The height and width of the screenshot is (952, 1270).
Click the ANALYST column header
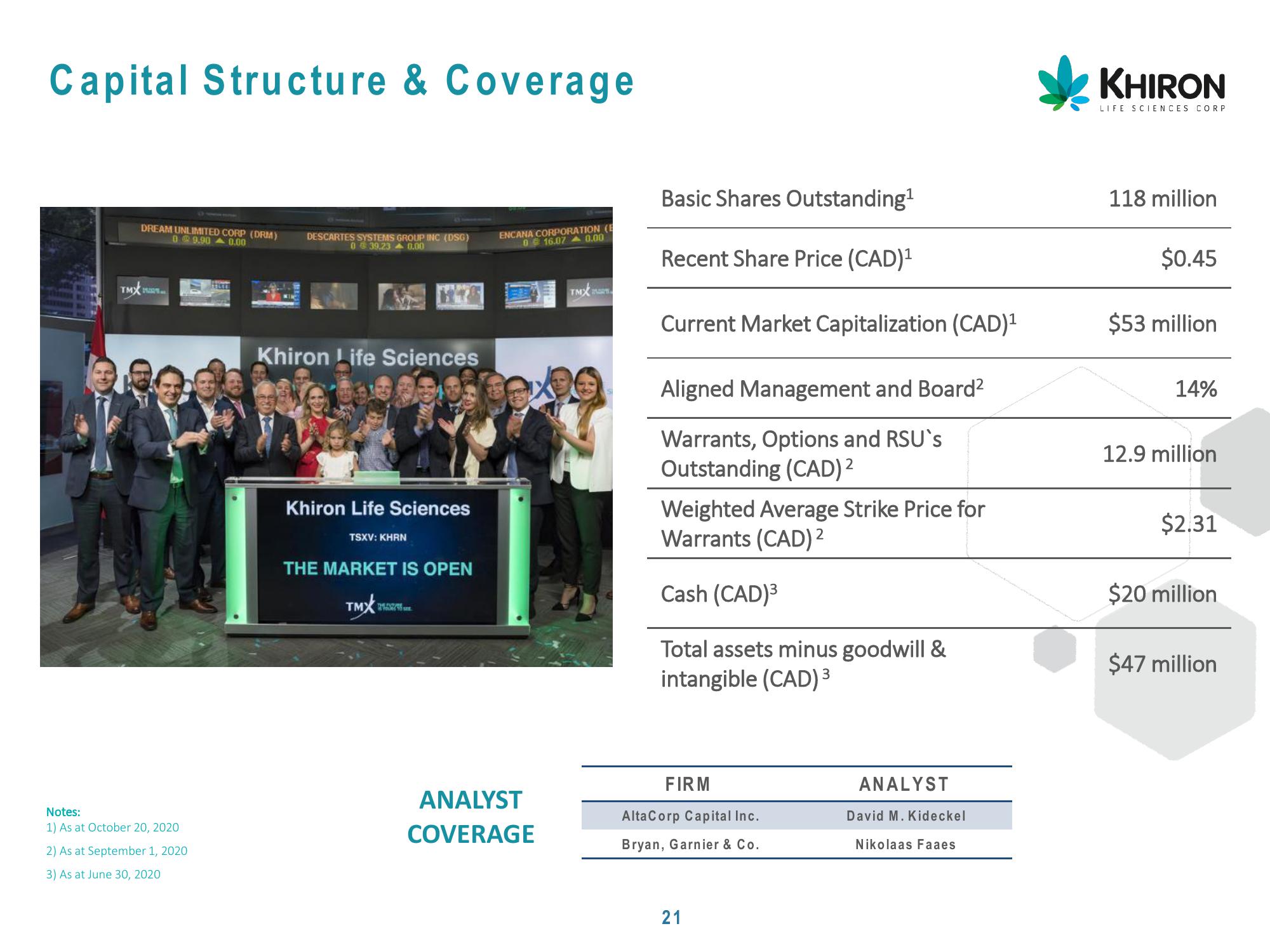coord(904,784)
